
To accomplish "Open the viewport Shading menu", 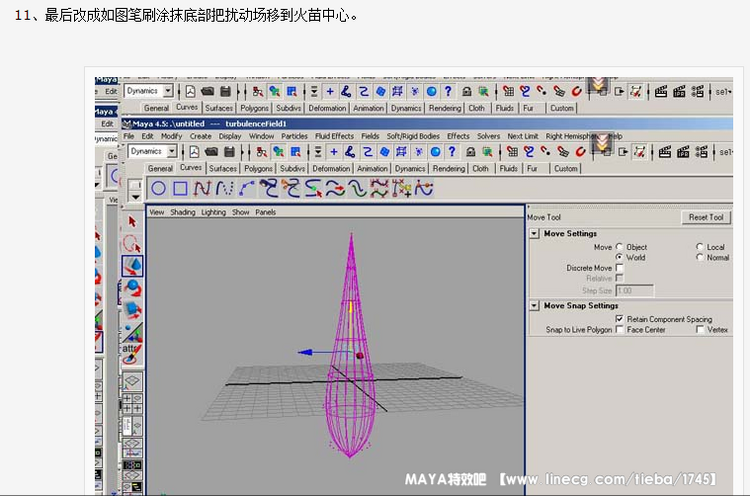I will coord(183,212).
